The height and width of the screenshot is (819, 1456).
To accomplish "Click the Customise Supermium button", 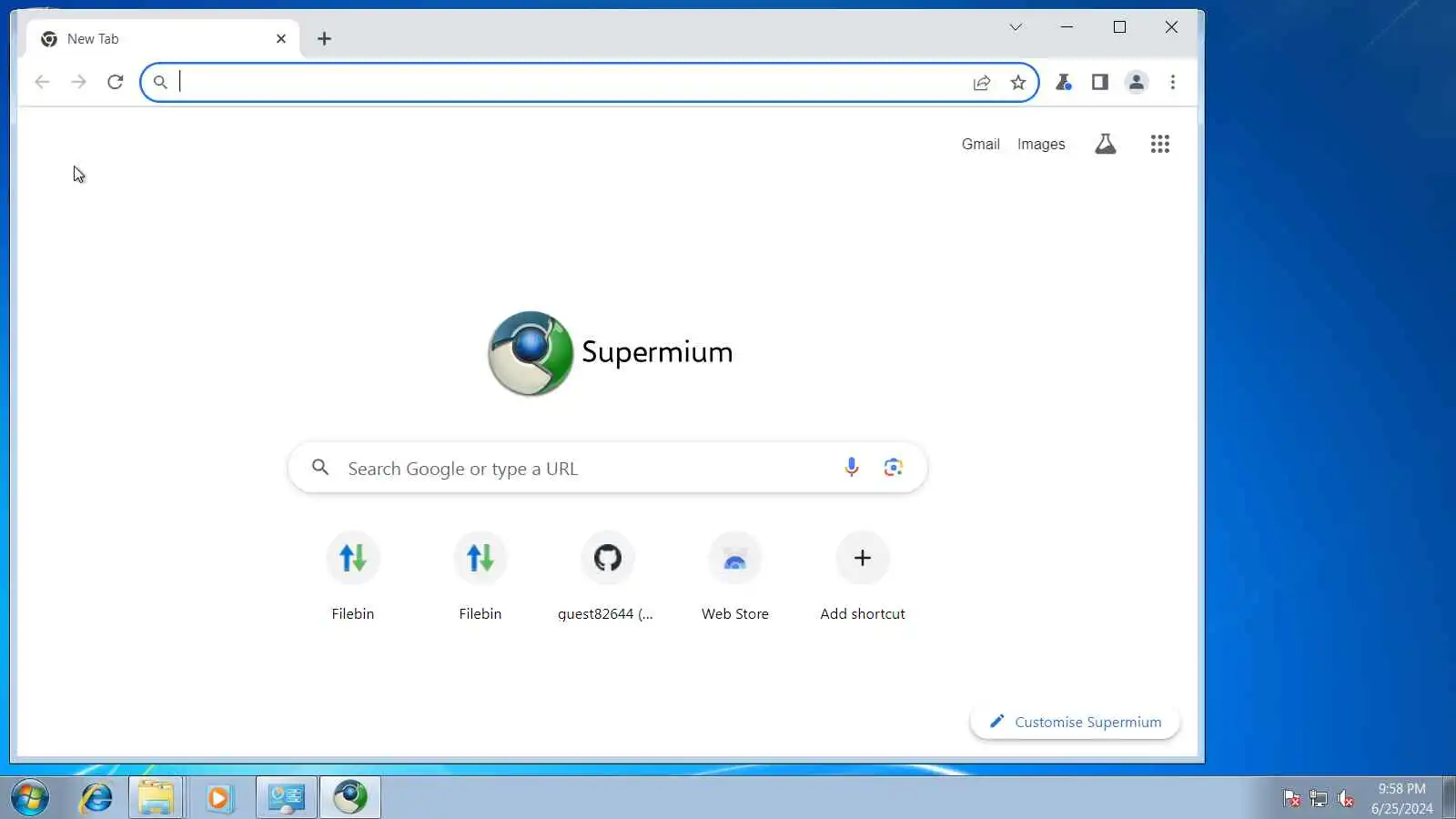I will pos(1075,722).
